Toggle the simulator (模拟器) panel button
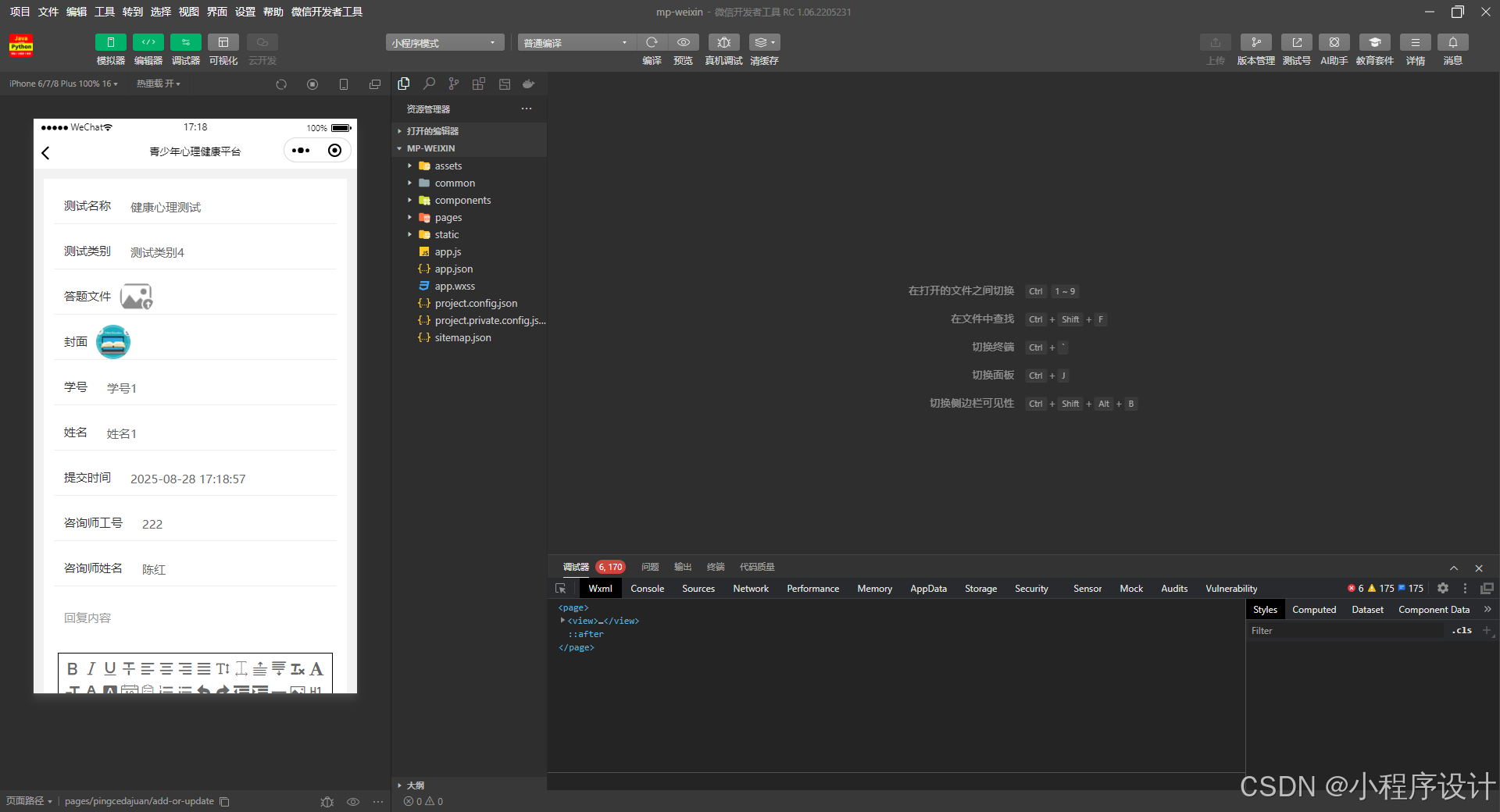The width and height of the screenshot is (1500, 812). [110, 42]
